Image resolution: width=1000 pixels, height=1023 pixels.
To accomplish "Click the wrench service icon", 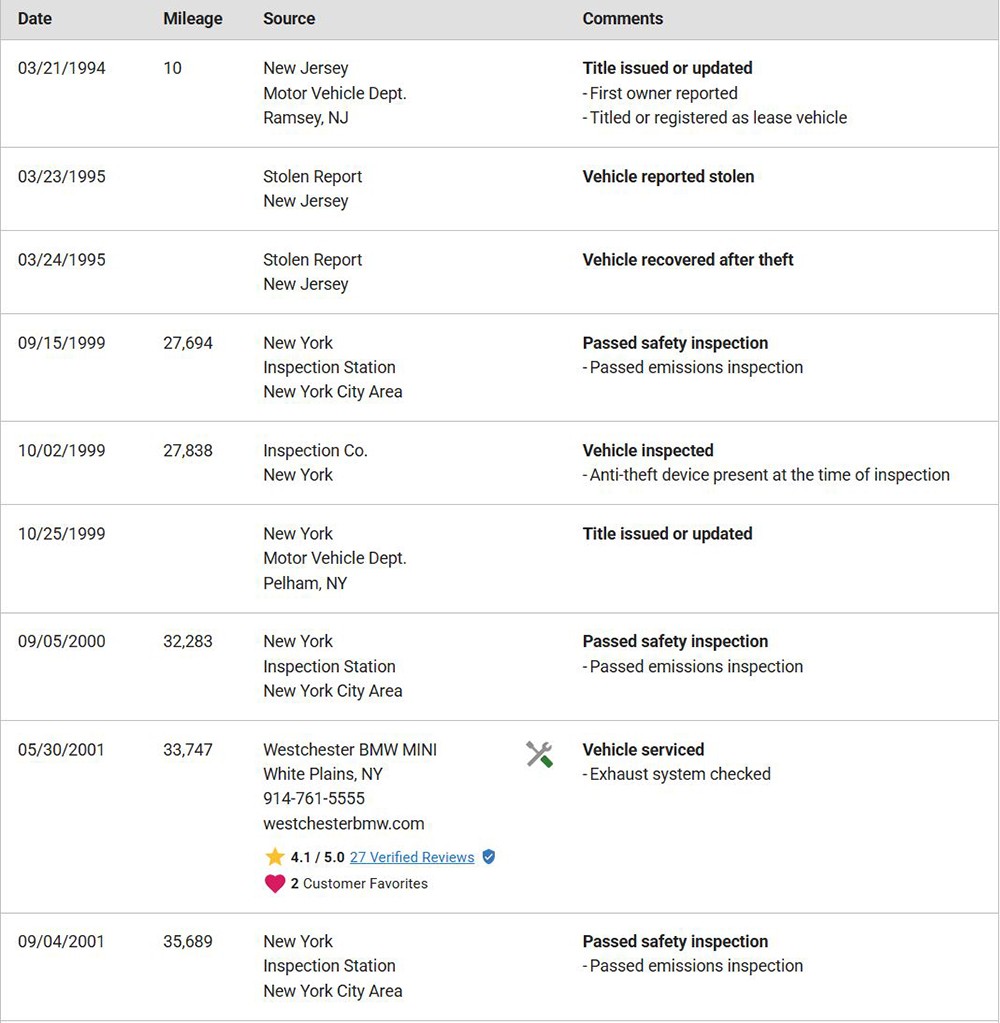I will tap(539, 754).
